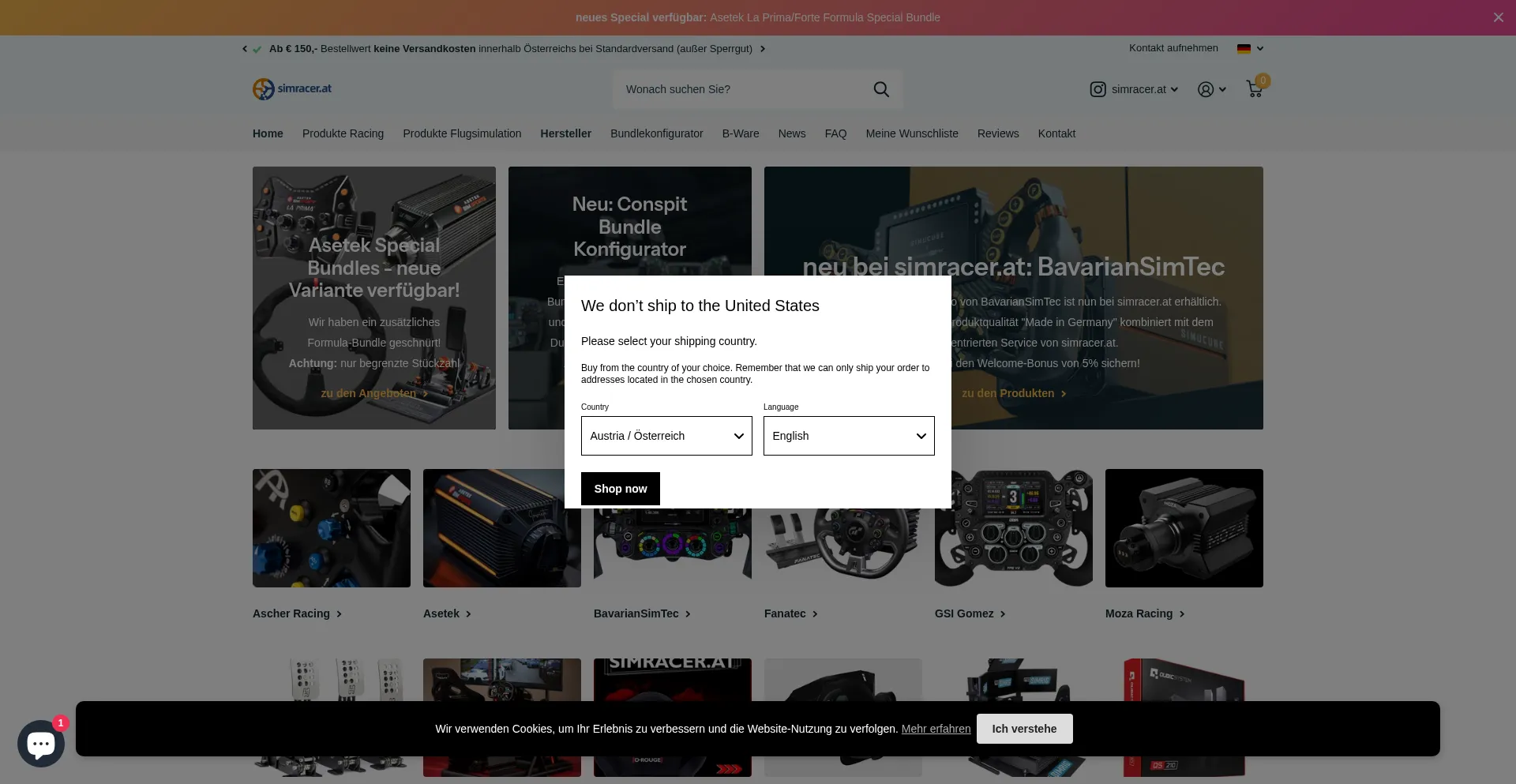The height and width of the screenshot is (784, 1516).
Task: Click the 'Neu: Conspit Bundle Konfigurator' banner heading
Action: tap(629, 227)
